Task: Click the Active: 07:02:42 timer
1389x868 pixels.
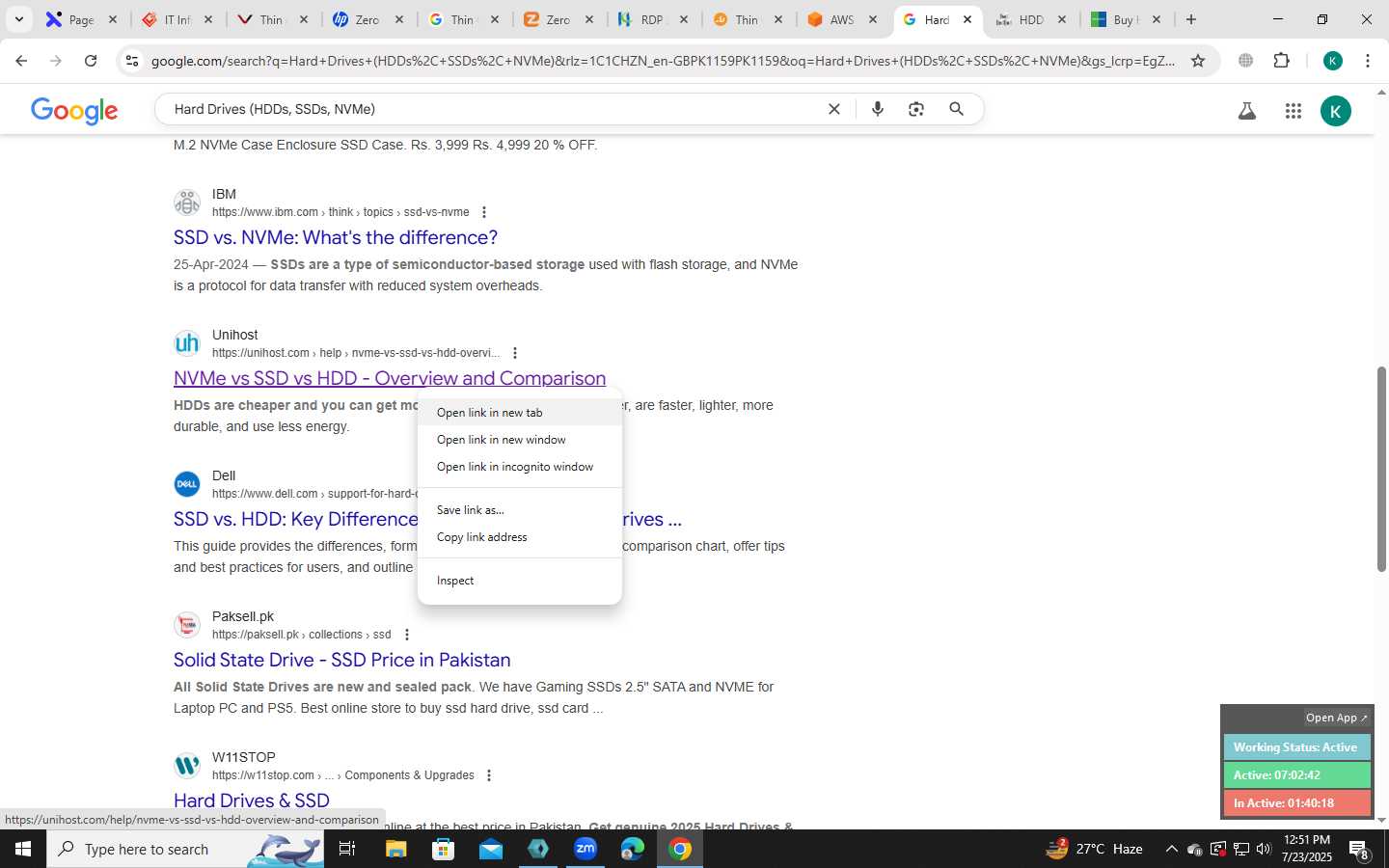Action: coord(1296,775)
